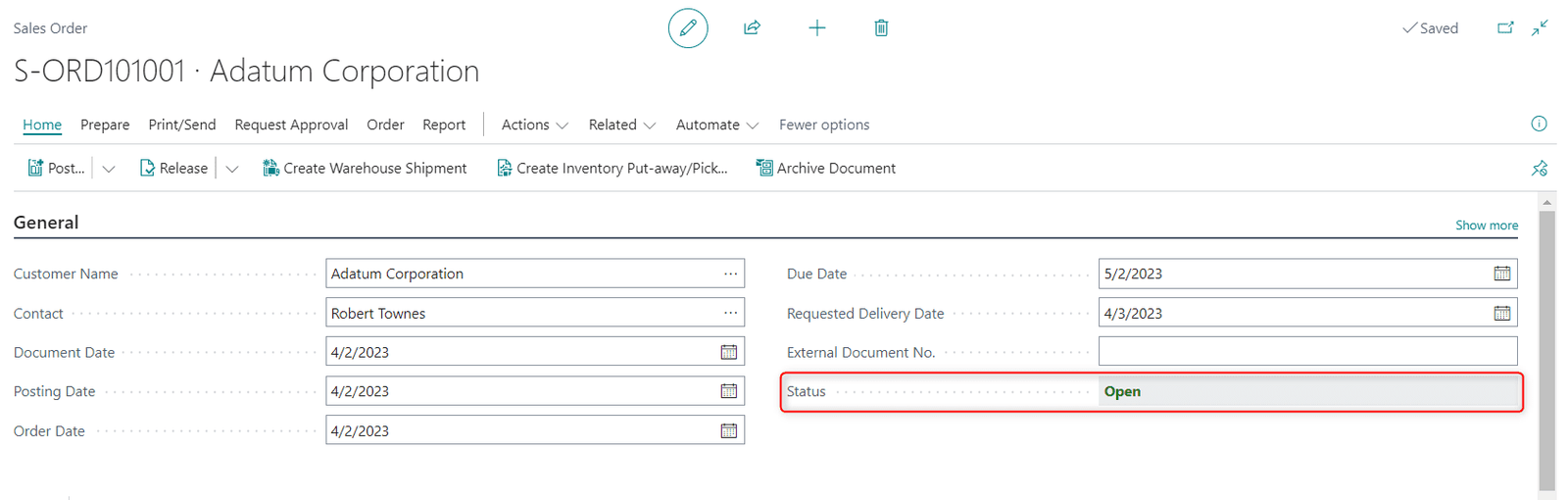Open the information icon on right

click(1539, 124)
